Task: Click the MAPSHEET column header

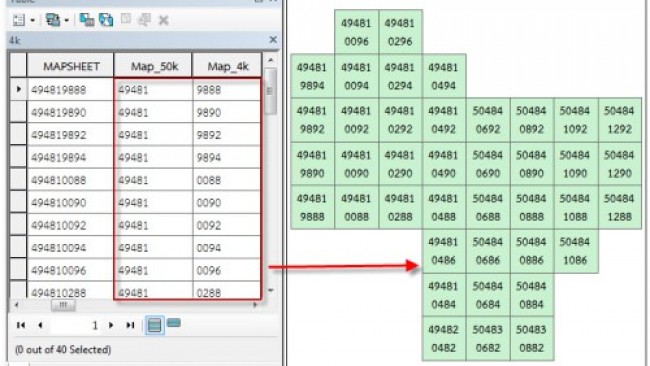Action: [x=71, y=66]
